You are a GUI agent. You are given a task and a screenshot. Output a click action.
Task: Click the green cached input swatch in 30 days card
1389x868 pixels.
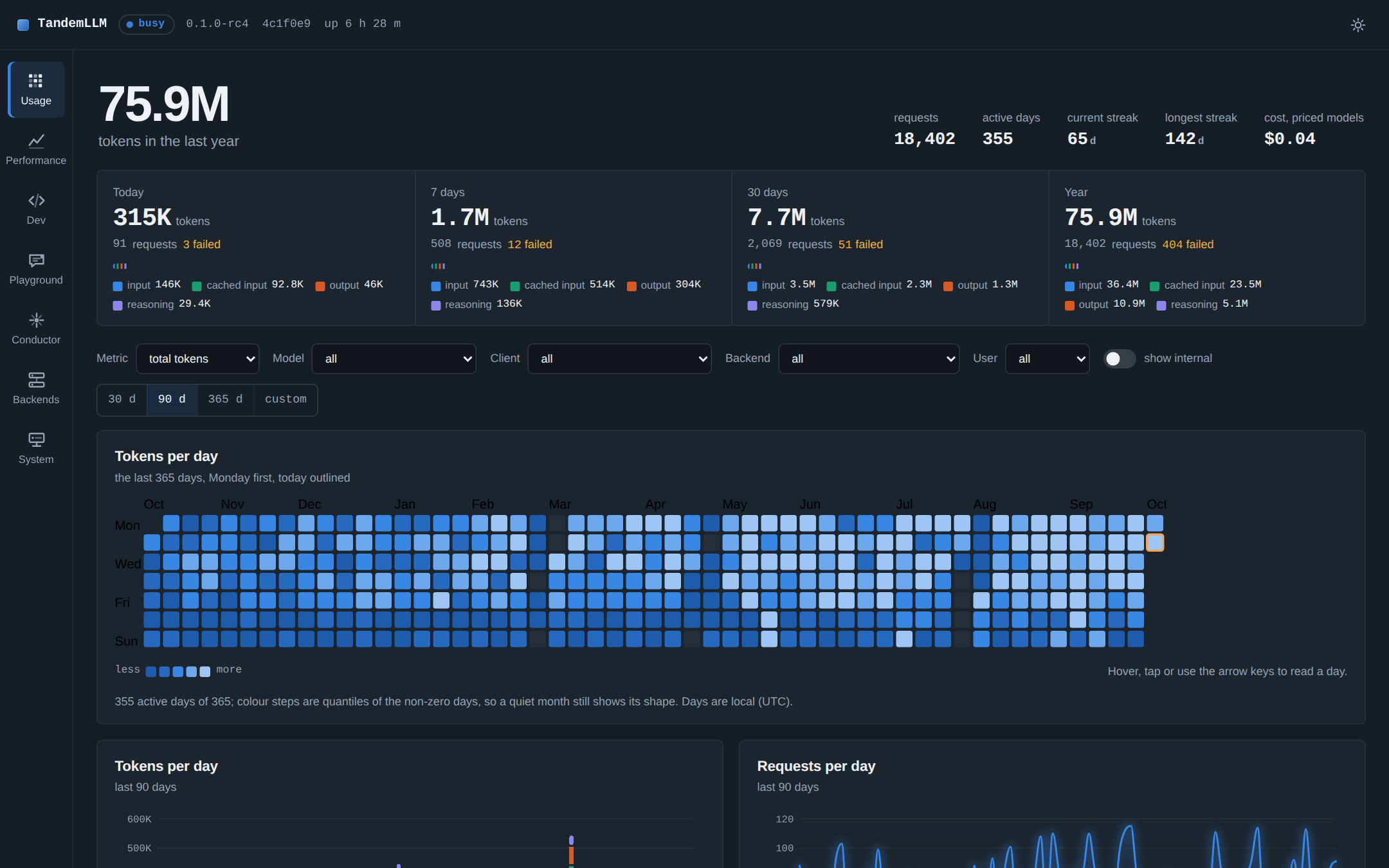(x=831, y=286)
